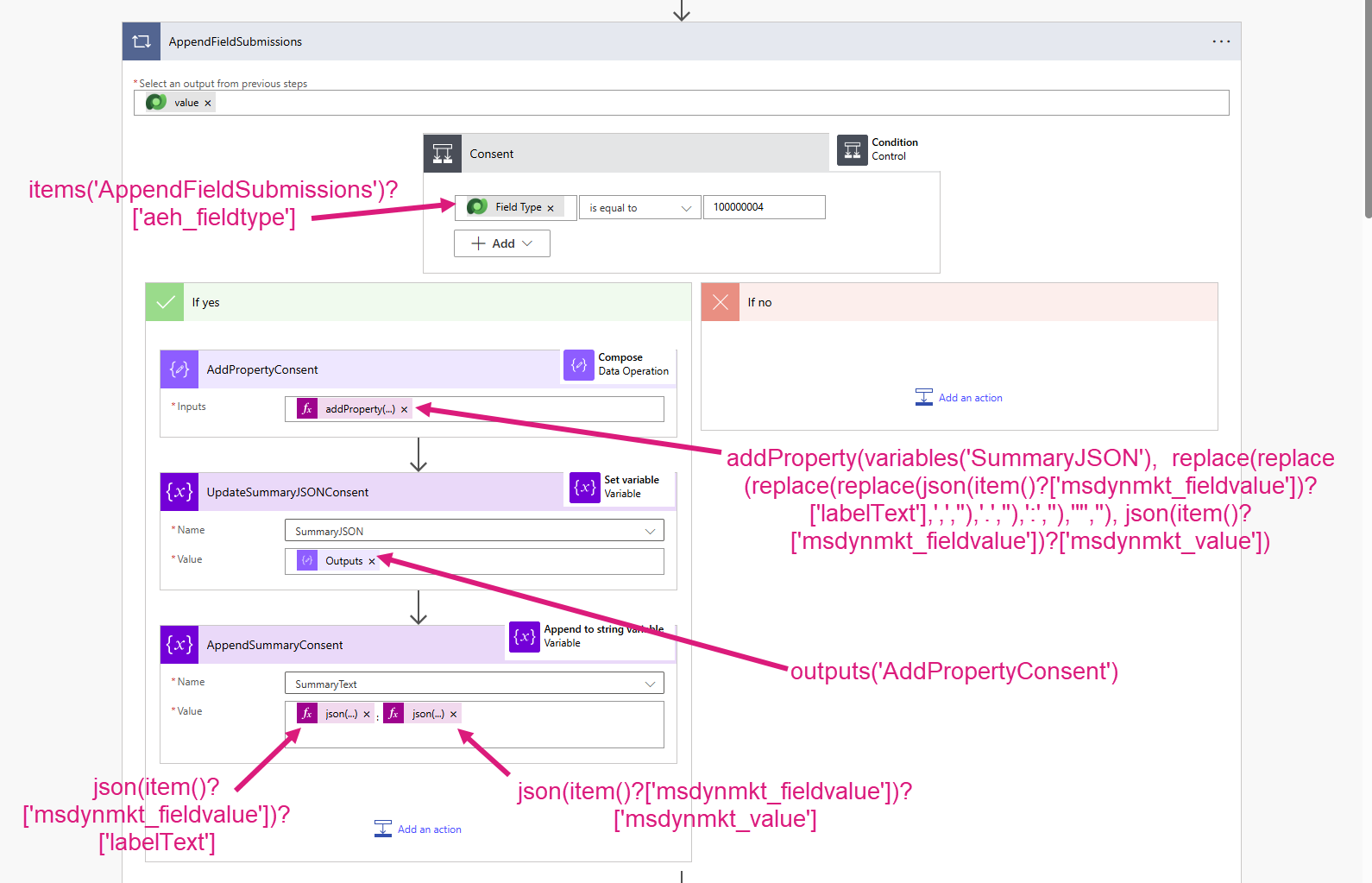This screenshot has width=1372, height=883.
Task: Click the AppendSummaryConsent variable icon
Action: [x=179, y=645]
